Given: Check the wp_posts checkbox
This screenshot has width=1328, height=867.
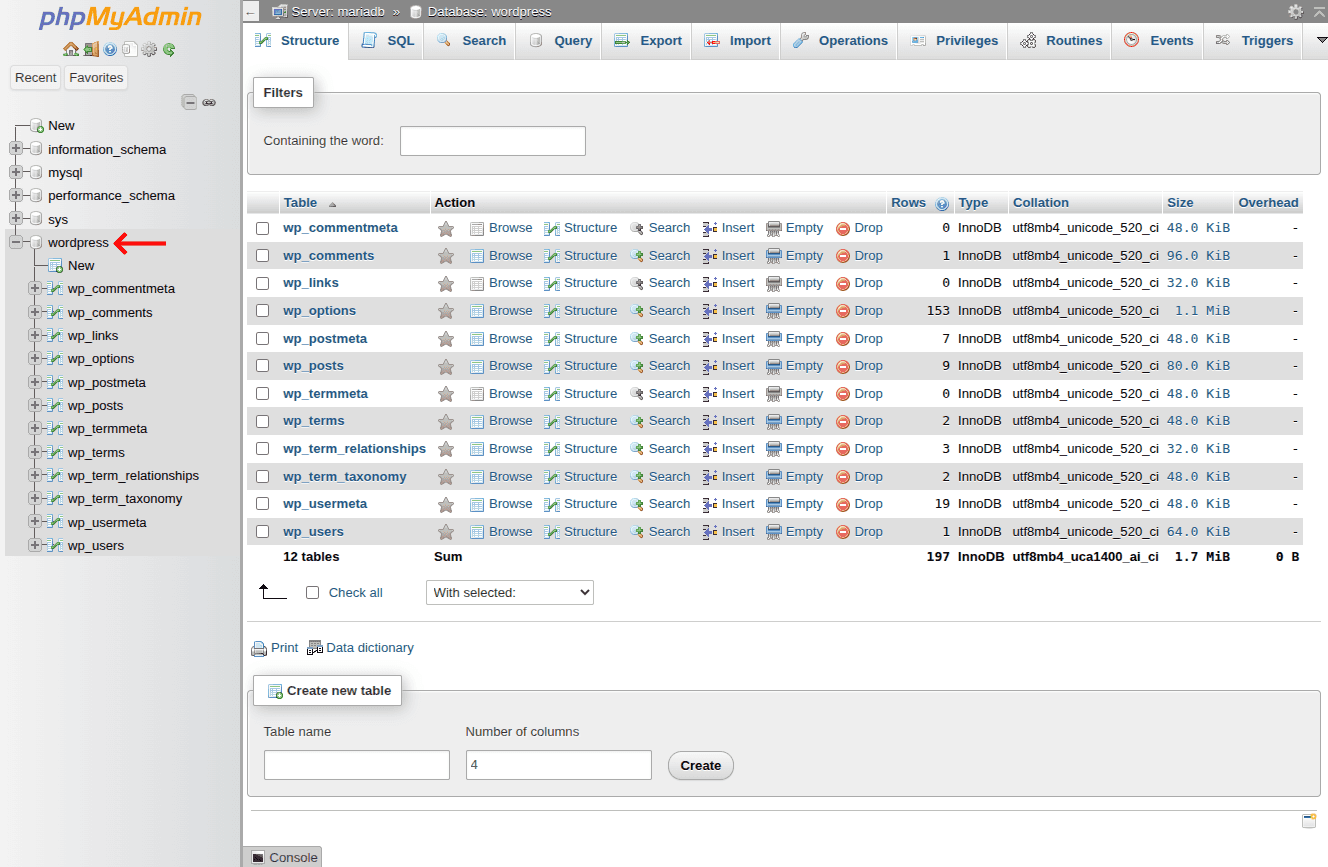Looking at the screenshot, I should pos(263,366).
